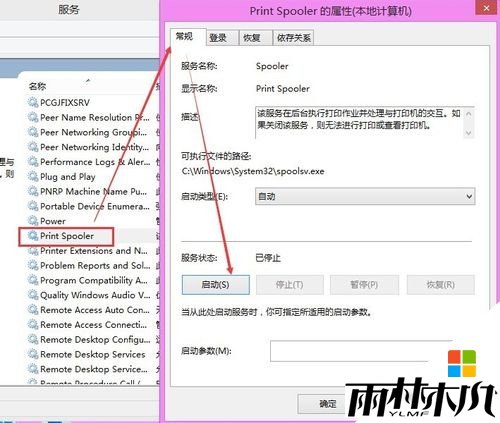Click the 启动参数 input field

pos(358,351)
